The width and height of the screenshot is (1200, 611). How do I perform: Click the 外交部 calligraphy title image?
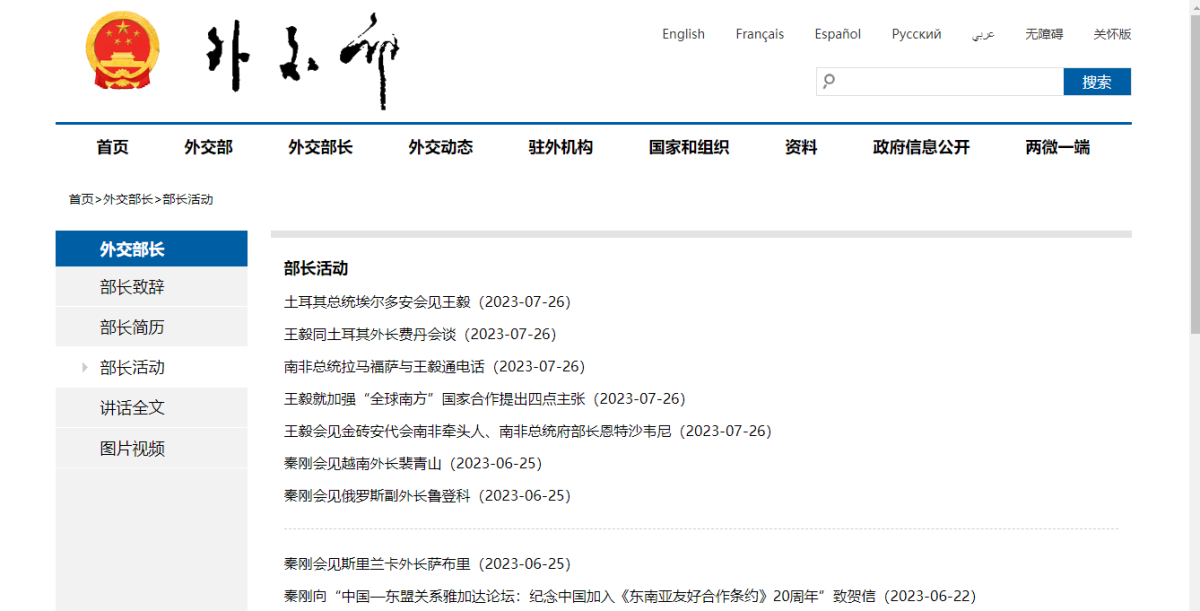[302, 58]
